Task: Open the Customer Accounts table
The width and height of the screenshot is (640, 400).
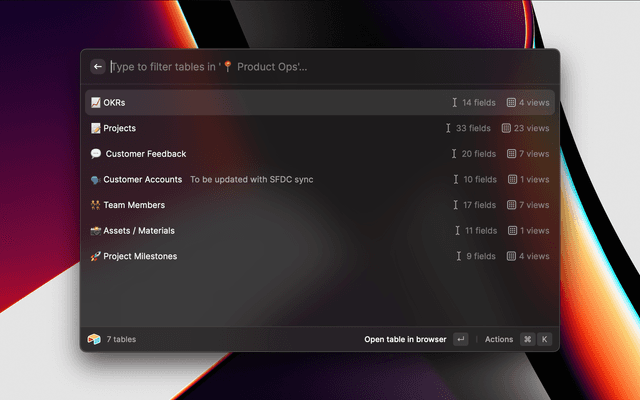Action: pyautogui.click(x=142, y=180)
